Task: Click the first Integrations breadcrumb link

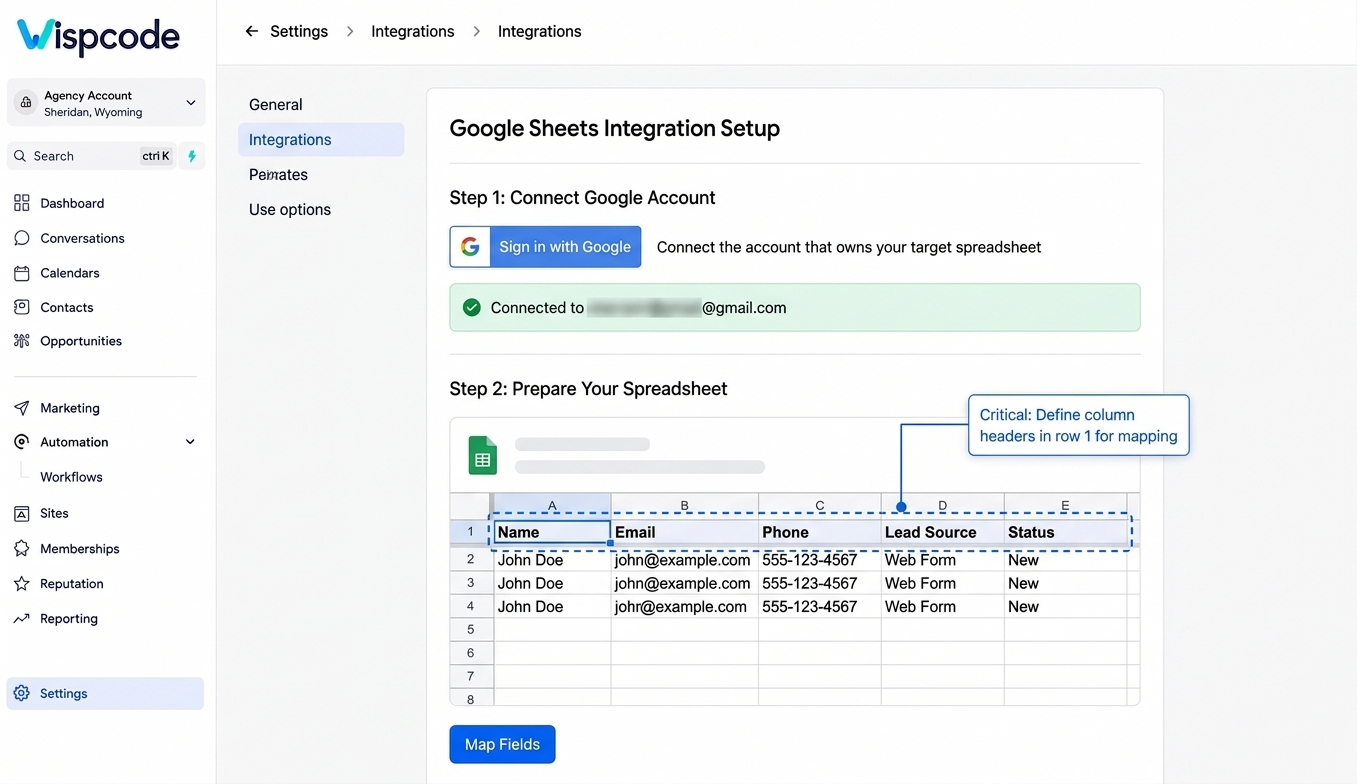Action: tap(413, 31)
